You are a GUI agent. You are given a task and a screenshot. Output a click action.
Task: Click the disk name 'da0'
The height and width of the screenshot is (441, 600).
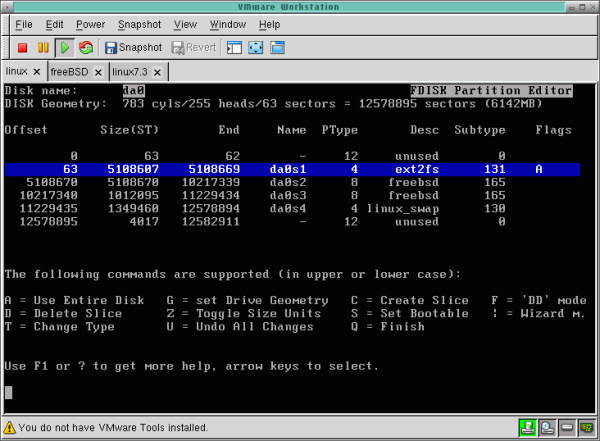tap(134, 91)
